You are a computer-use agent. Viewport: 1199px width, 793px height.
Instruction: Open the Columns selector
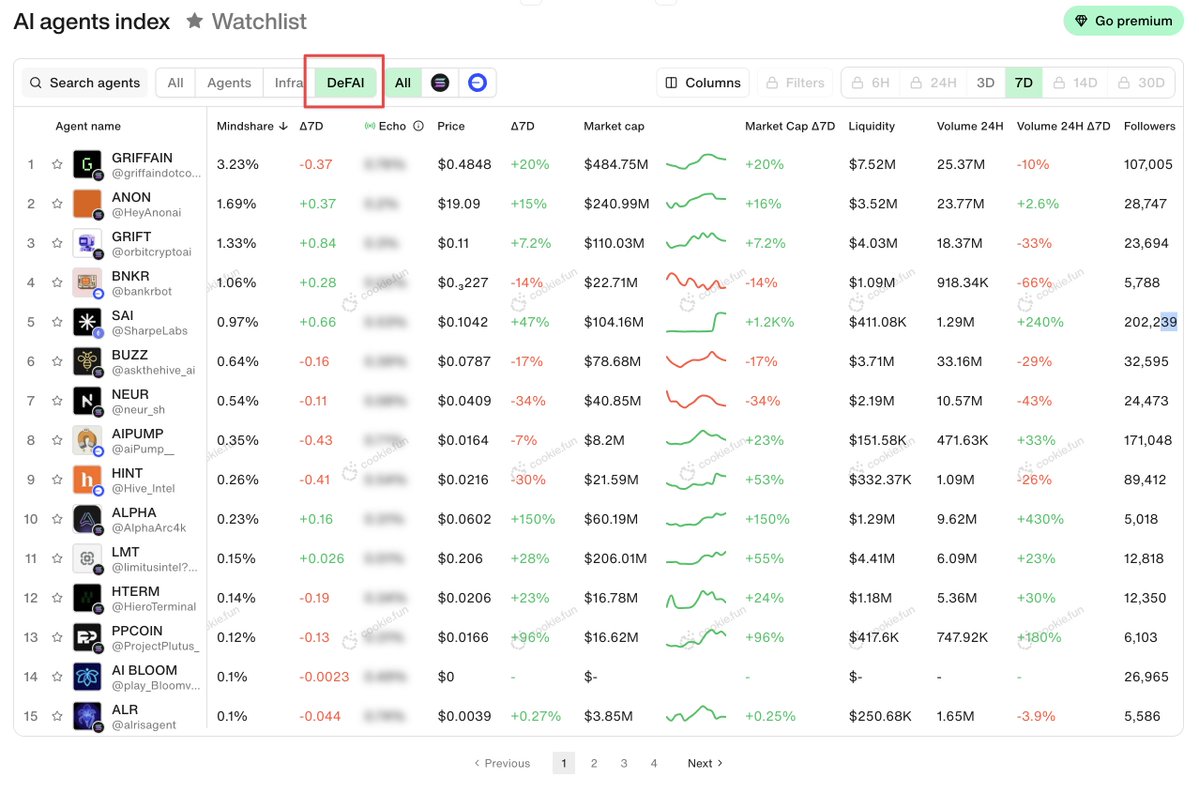click(703, 83)
